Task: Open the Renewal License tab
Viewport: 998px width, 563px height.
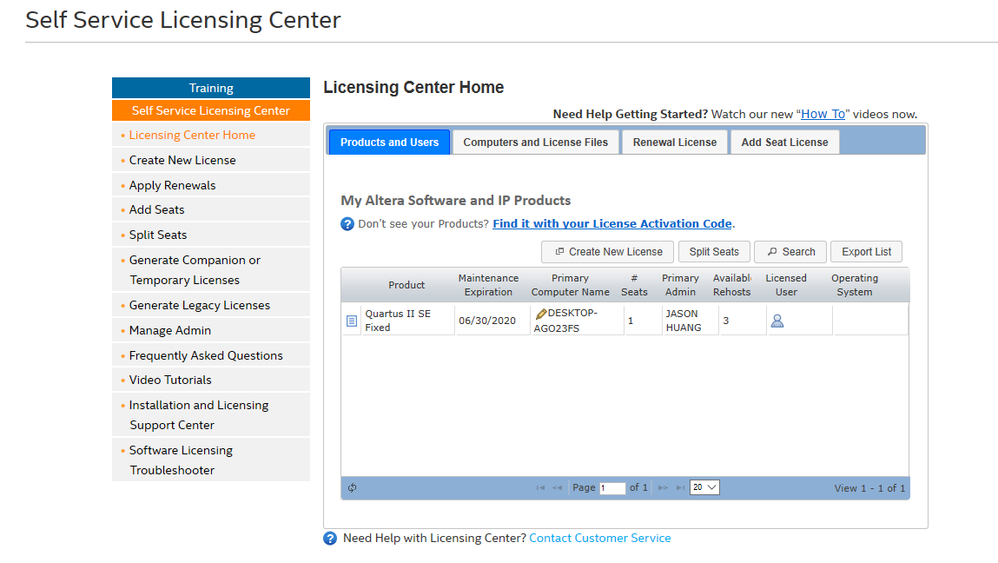Action: [x=675, y=142]
